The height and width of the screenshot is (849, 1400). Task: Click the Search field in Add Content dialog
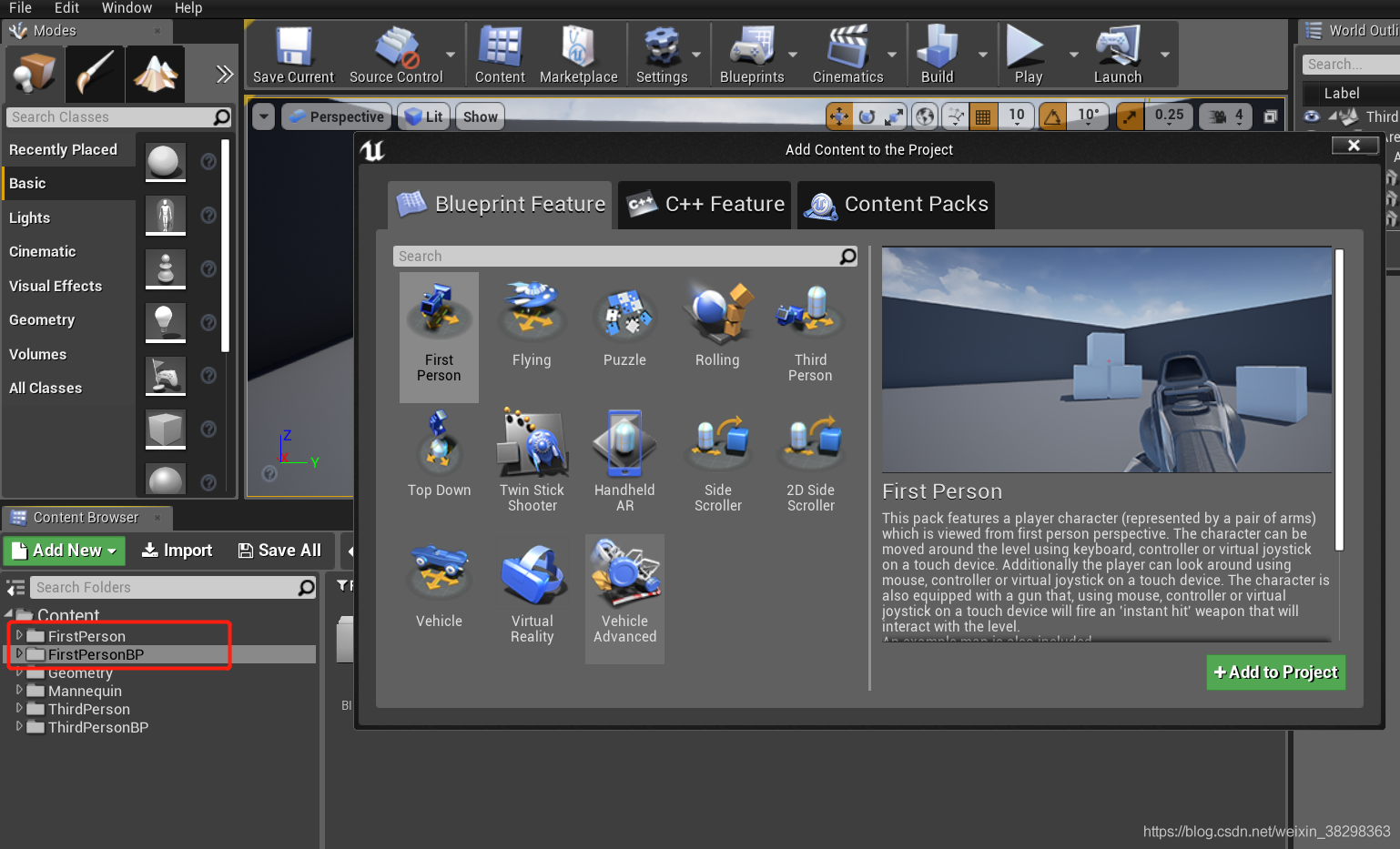coord(625,257)
